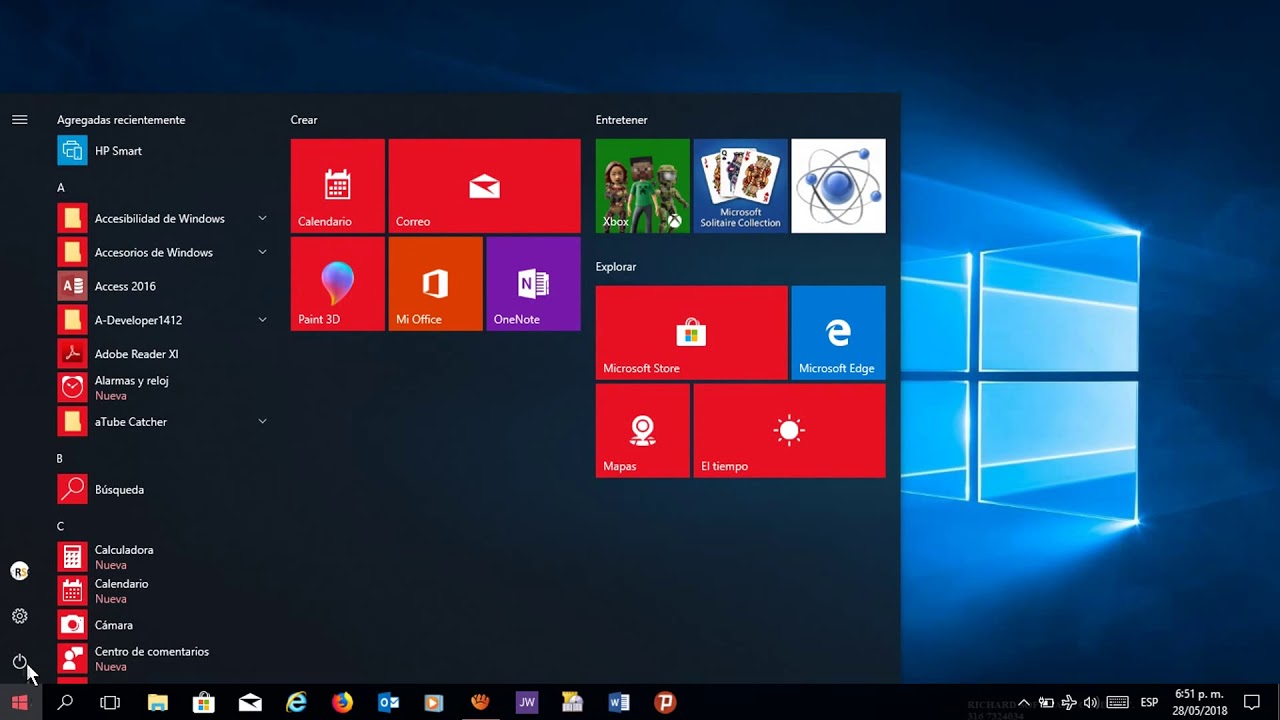Show hidden system tray icons
Image resolution: width=1280 pixels, height=720 pixels.
[x=1023, y=702]
